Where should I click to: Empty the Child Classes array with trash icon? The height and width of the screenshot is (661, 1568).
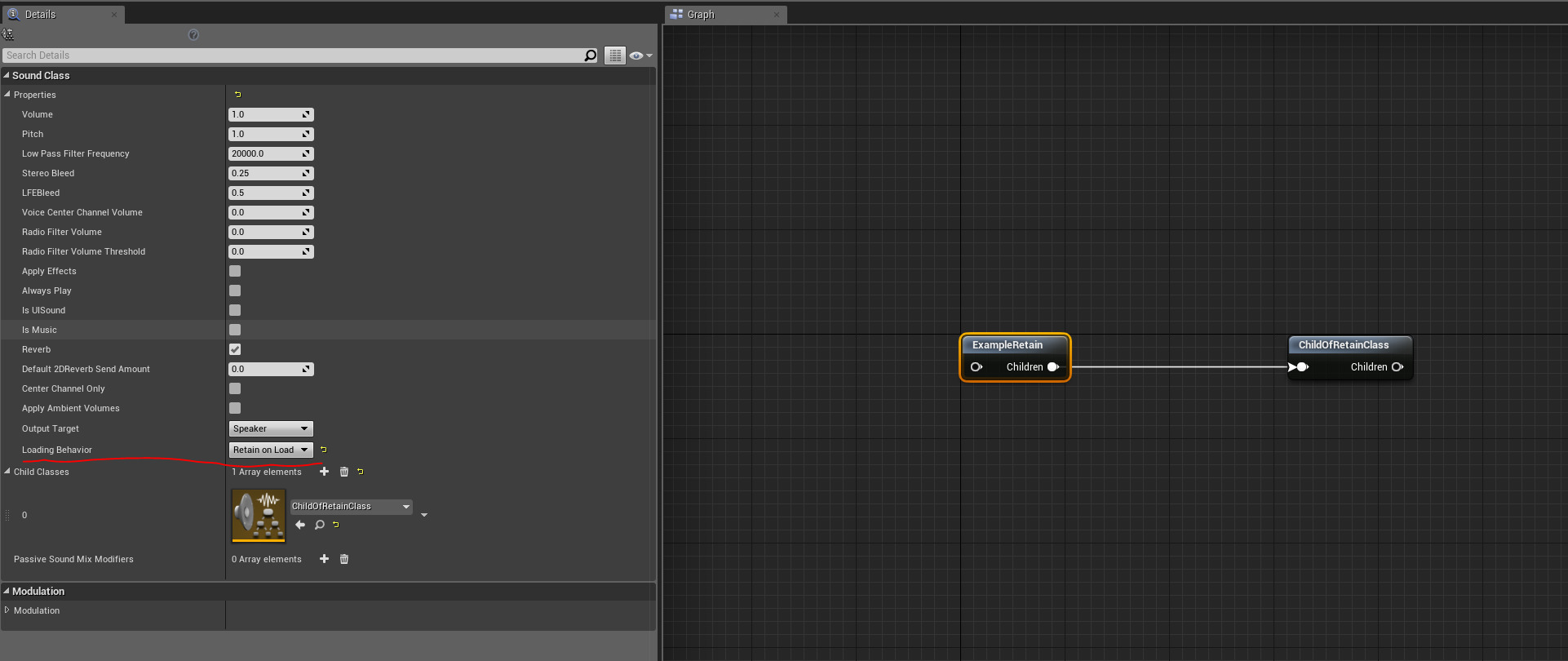344,472
